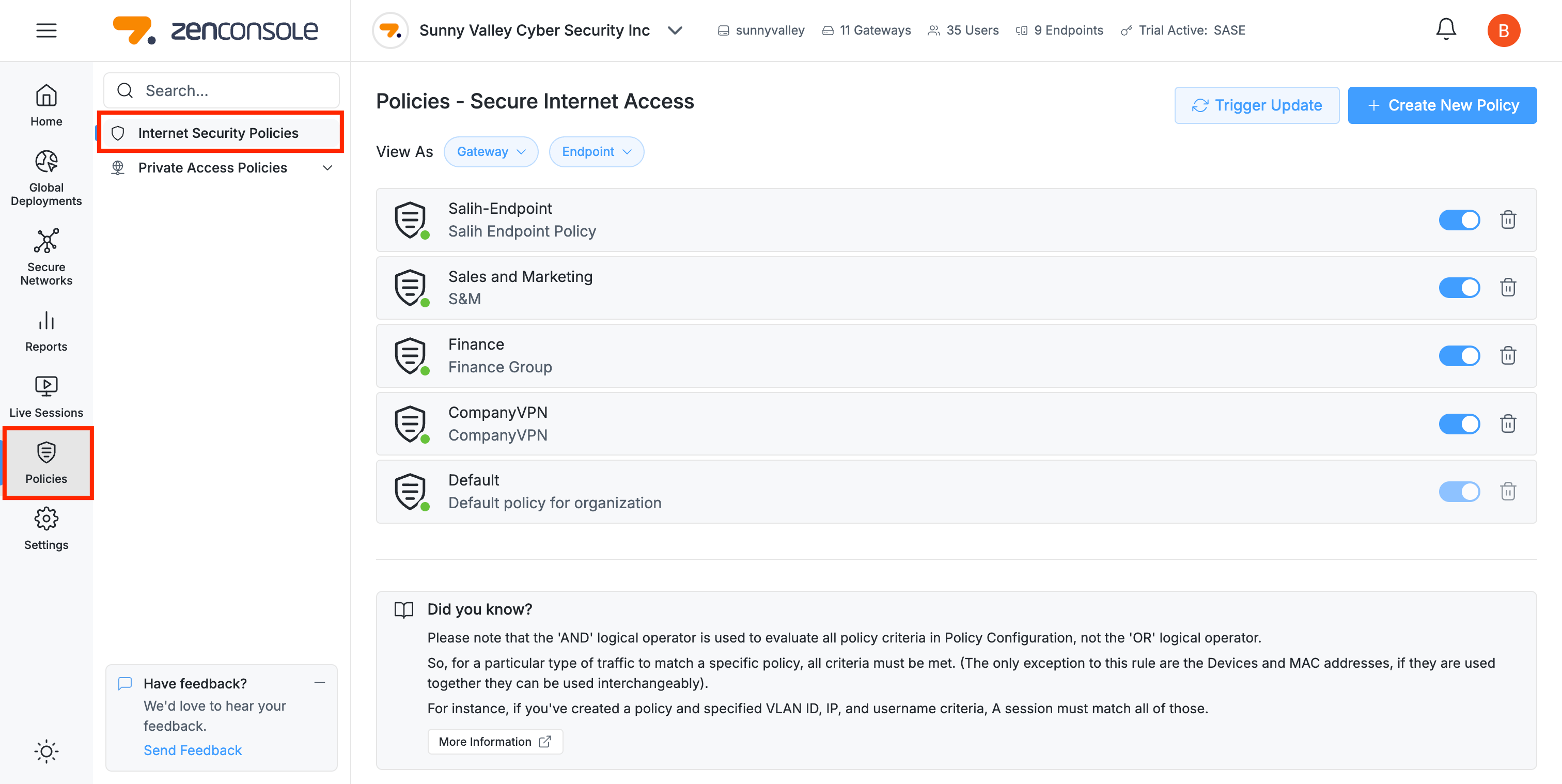Turn off Sales and Marketing policy
The width and height of the screenshot is (1562, 784).
(x=1459, y=287)
